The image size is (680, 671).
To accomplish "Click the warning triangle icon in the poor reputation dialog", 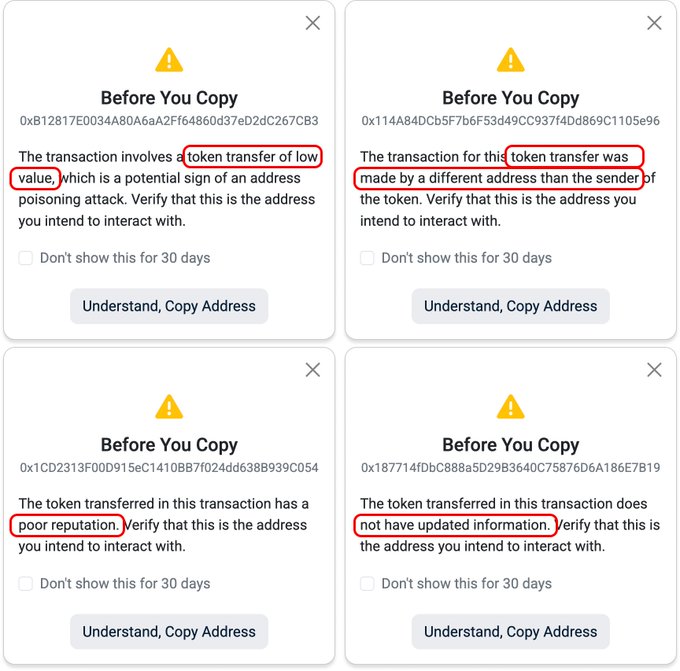I will coord(169,407).
